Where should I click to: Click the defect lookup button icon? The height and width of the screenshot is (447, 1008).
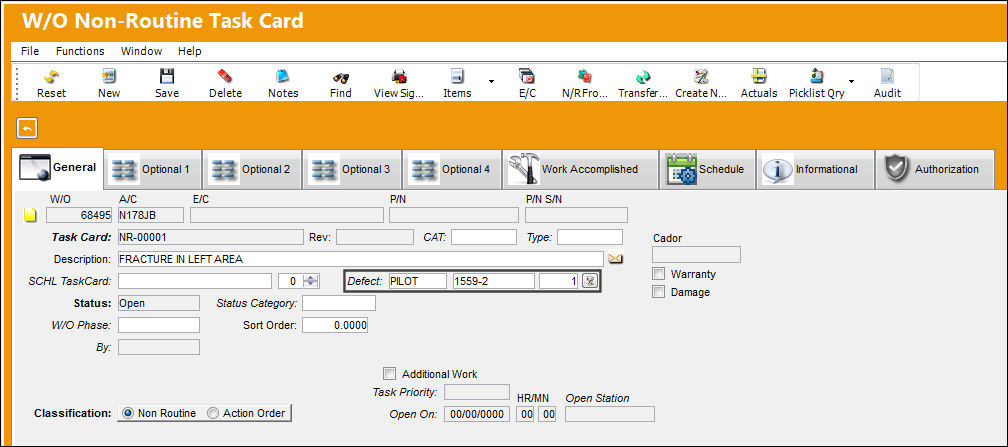590,281
